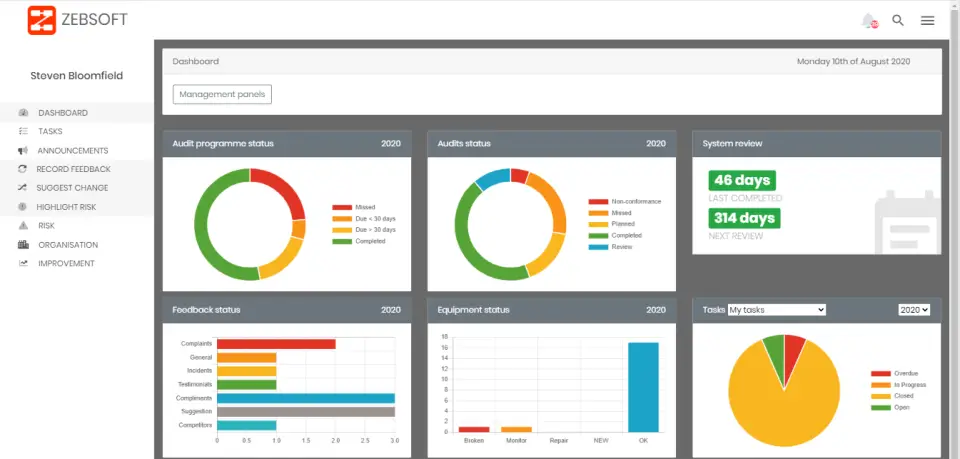This screenshot has height=459, width=960.
Task: Open the 2020 year dropdown in Tasks
Action: point(914,310)
